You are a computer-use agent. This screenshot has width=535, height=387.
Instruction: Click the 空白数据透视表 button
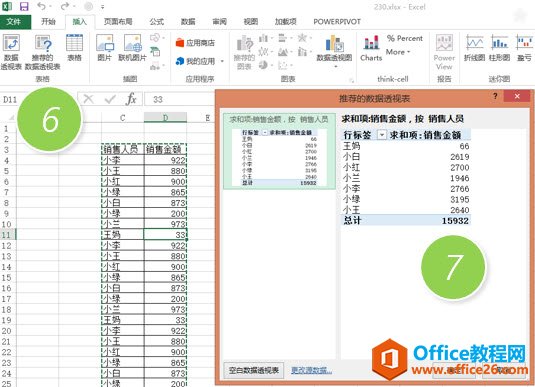click(x=254, y=370)
